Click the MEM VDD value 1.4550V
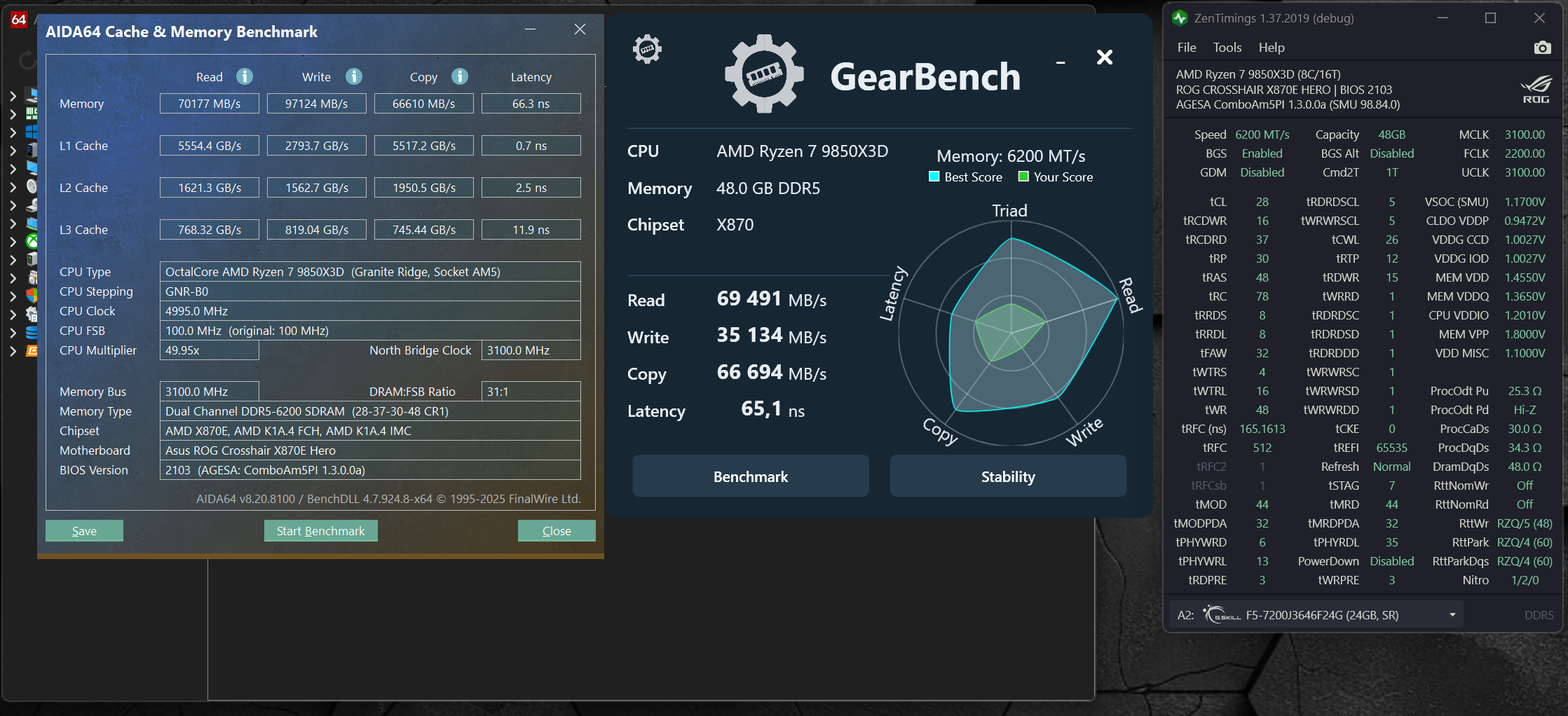This screenshot has height=716, width=1568. click(1525, 277)
